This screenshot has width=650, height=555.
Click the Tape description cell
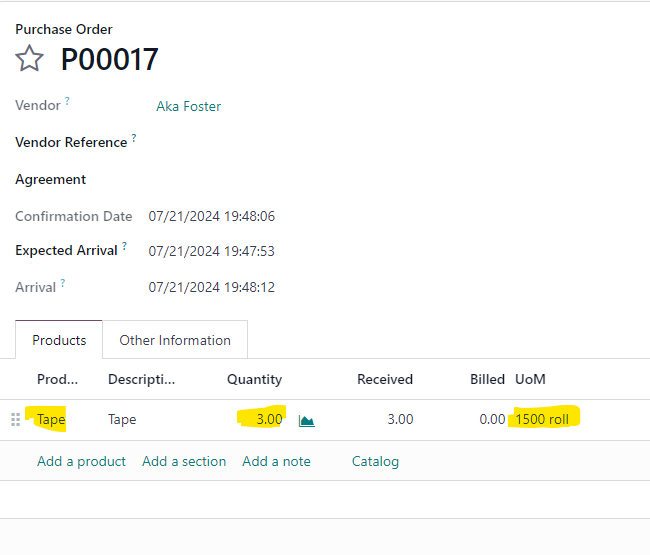click(x=122, y=419)
